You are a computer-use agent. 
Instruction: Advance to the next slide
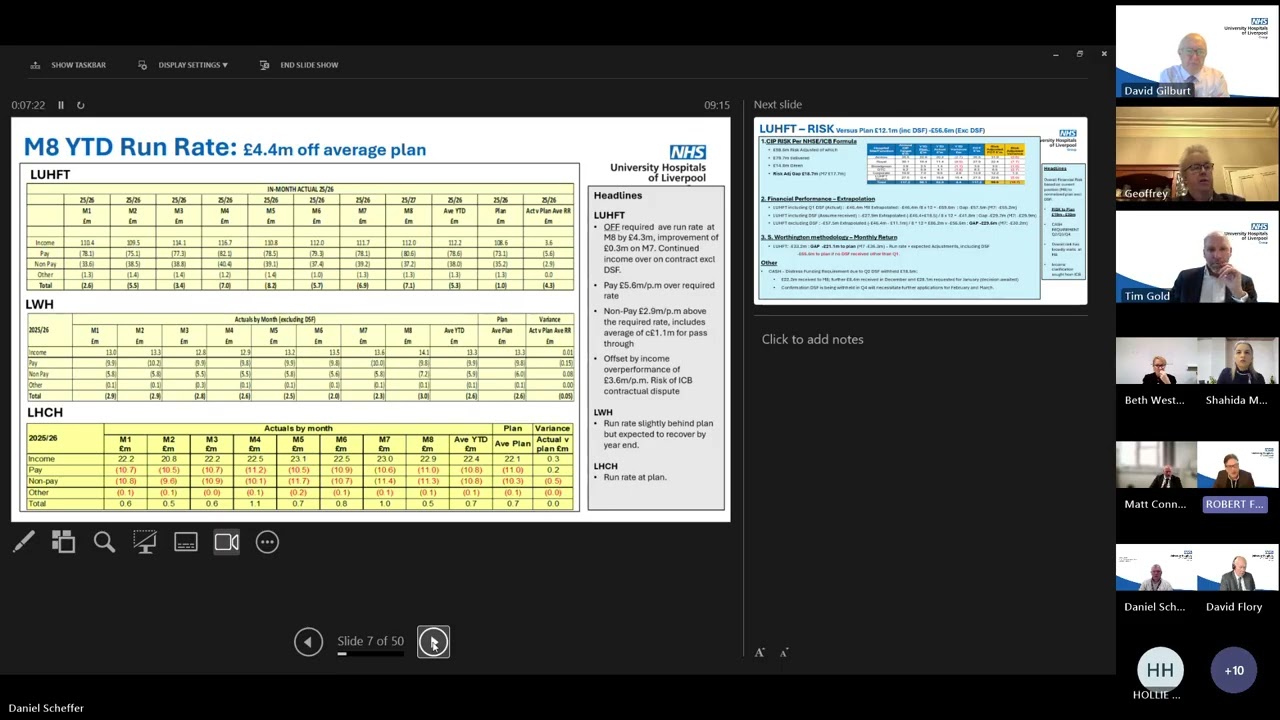[433, 642]
